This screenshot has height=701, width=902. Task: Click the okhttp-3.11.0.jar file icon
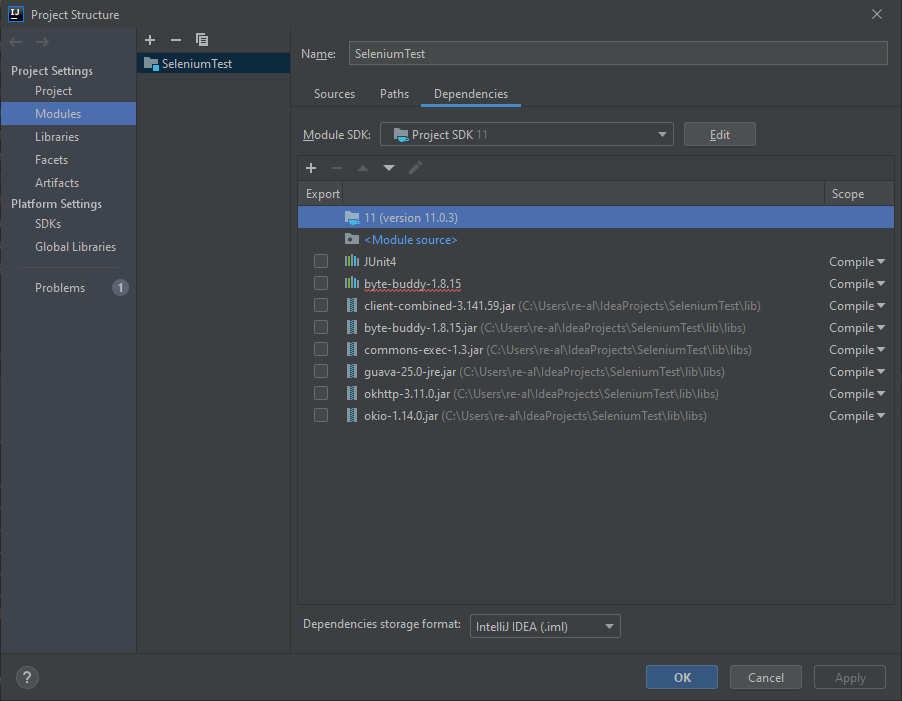(351, 393)
